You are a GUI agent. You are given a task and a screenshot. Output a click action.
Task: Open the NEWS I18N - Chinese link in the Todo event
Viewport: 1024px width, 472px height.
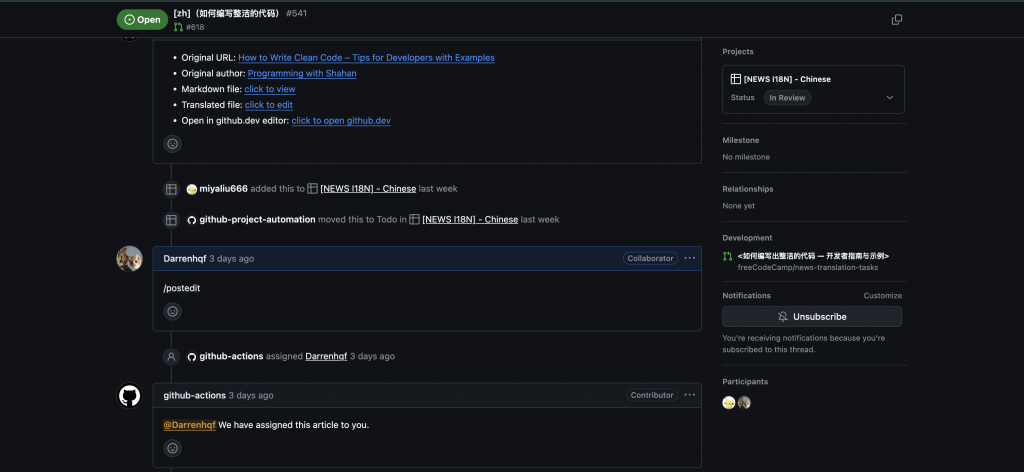470,219
